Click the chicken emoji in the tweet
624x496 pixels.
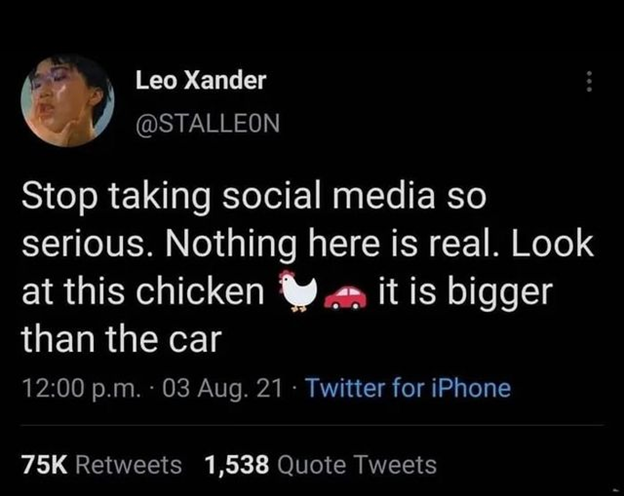pos(298,291)
